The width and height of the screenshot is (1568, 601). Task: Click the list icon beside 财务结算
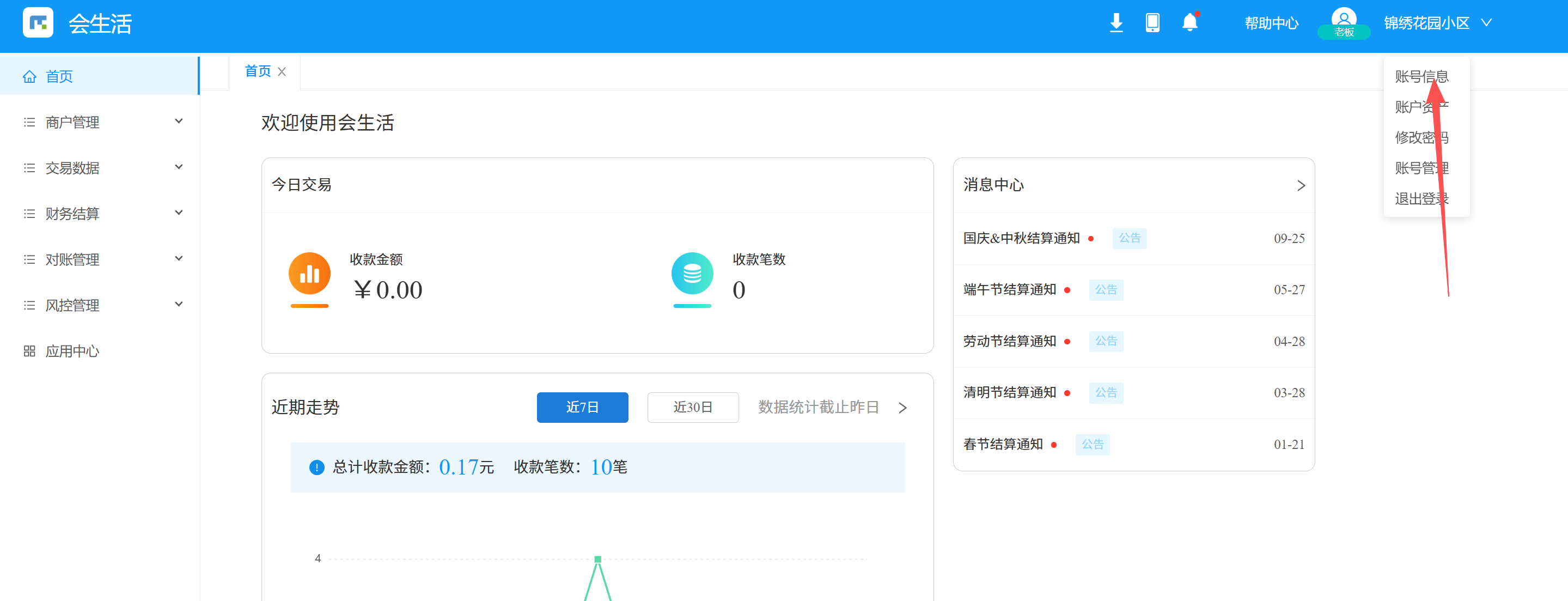click(x=29, y=214)
